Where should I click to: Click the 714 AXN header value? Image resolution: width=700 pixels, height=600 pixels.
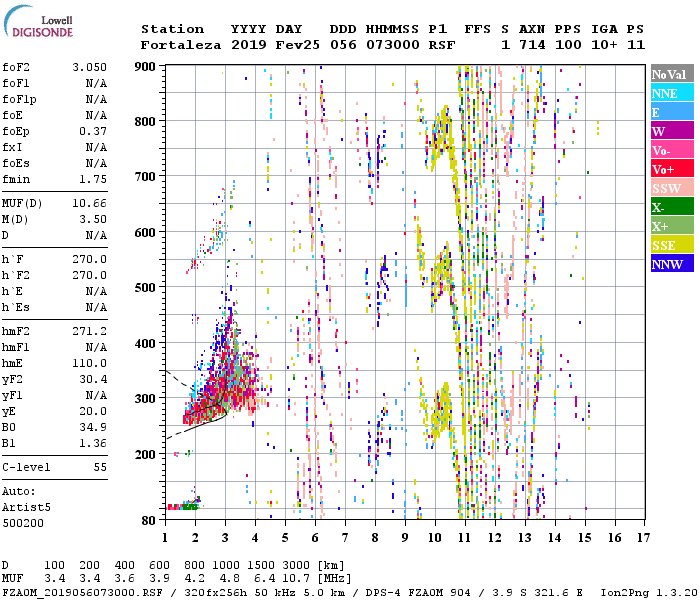(x=532, y=45)
